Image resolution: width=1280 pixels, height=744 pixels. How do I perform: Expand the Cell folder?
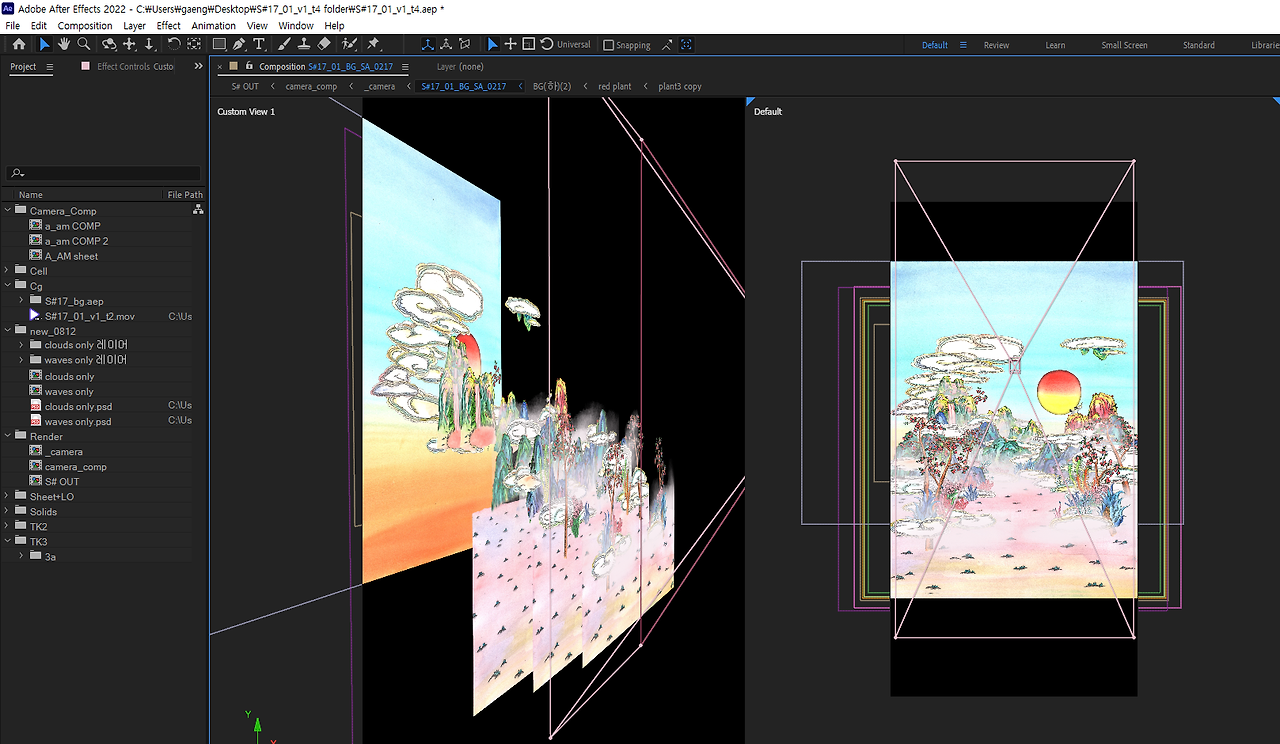(x=8, y=270)
